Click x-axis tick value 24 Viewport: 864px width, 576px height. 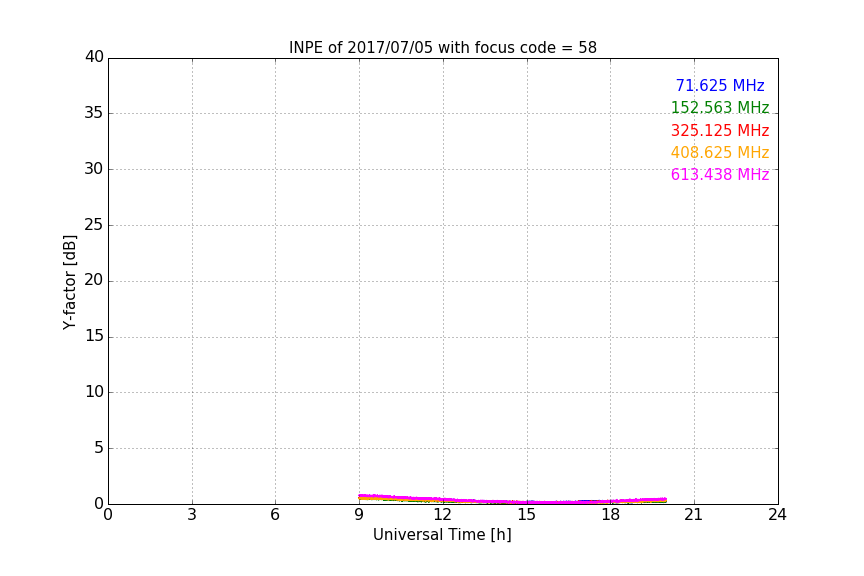[777, 515]
